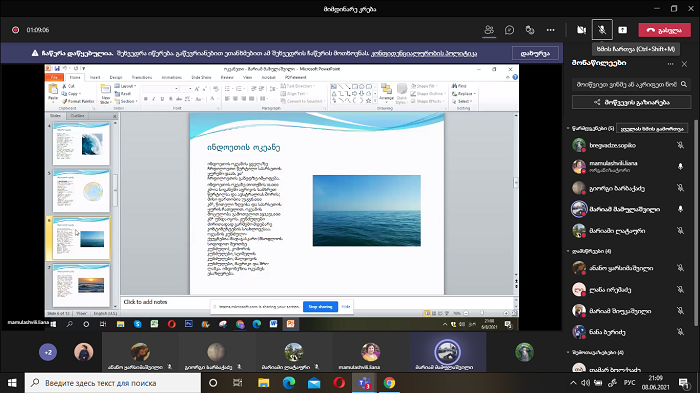
Task: Toggle the mic icon in the purple-ringed avatar's row
Action: tap(680, 209)
